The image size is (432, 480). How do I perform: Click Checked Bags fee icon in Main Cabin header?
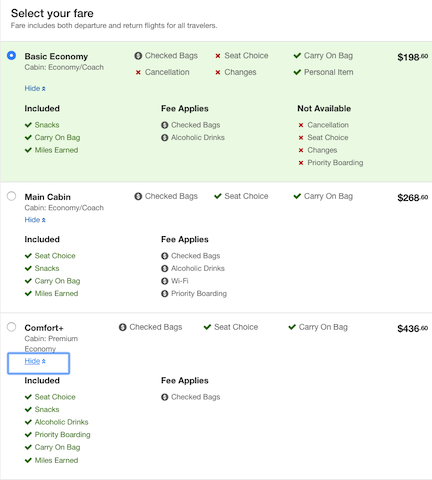(138, 196)
